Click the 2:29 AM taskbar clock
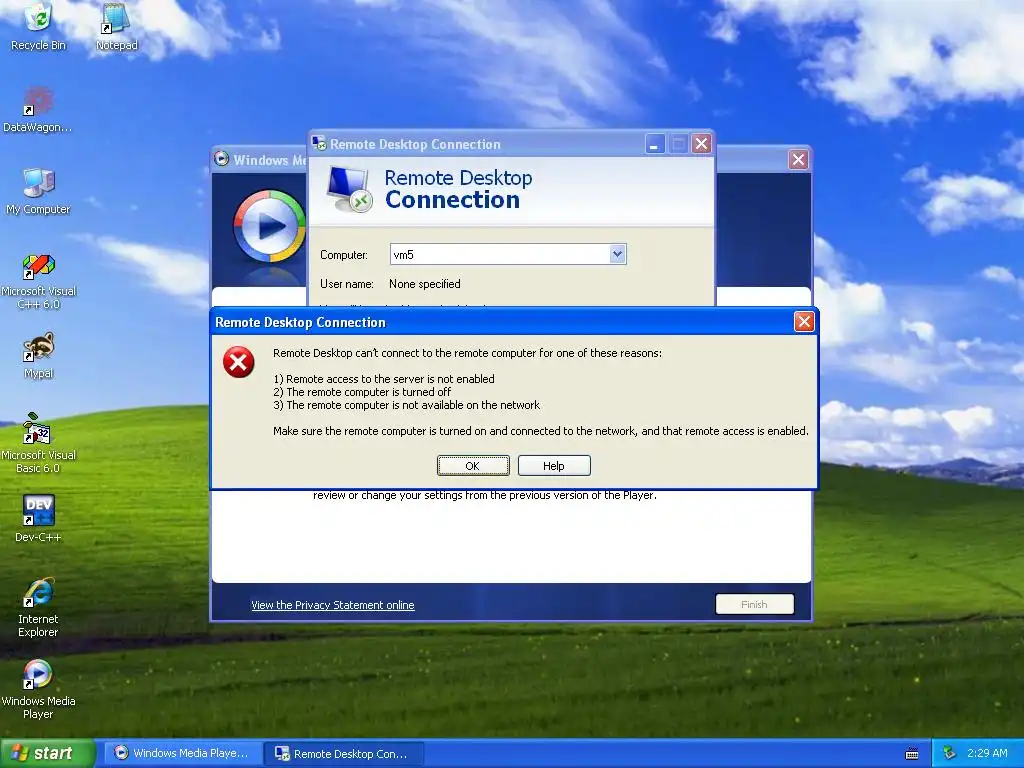Screen dimensions: 1024x768 coord(987,753)
